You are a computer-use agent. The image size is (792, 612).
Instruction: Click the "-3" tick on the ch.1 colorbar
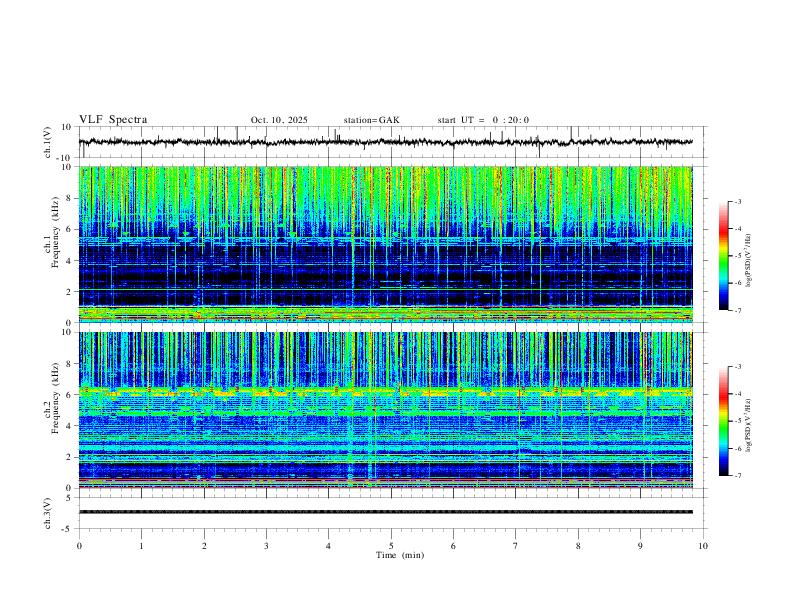pyautogui.click(x=737, y=201)
